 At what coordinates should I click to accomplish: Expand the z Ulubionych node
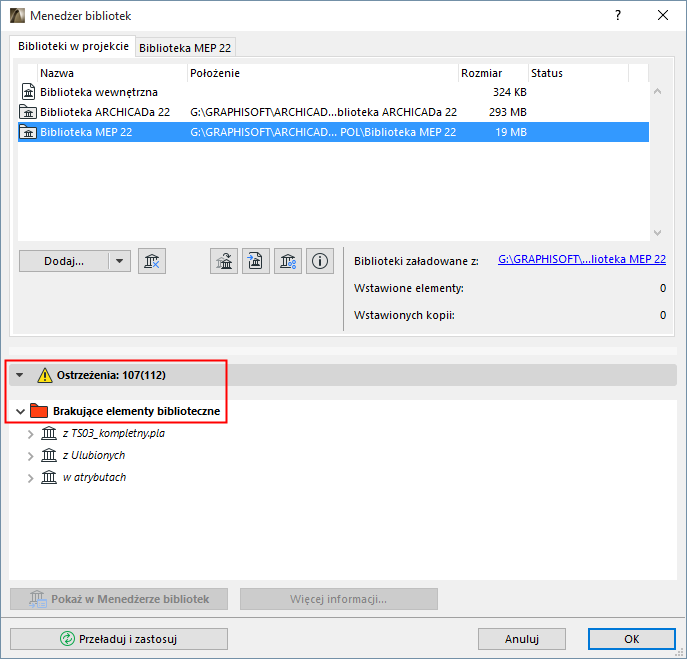pyautogui.click(x=30, y=456)
